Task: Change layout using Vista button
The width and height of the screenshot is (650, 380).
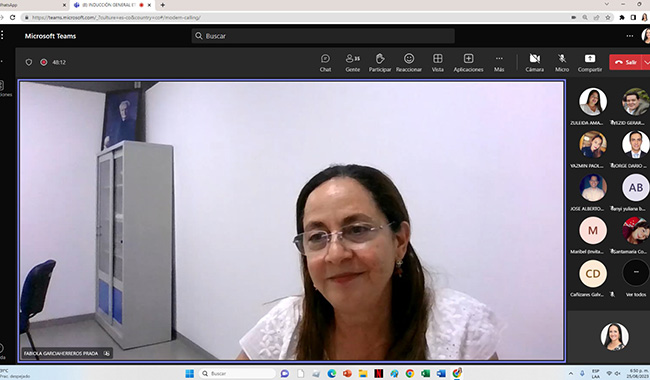Action: tap(438, 63)
